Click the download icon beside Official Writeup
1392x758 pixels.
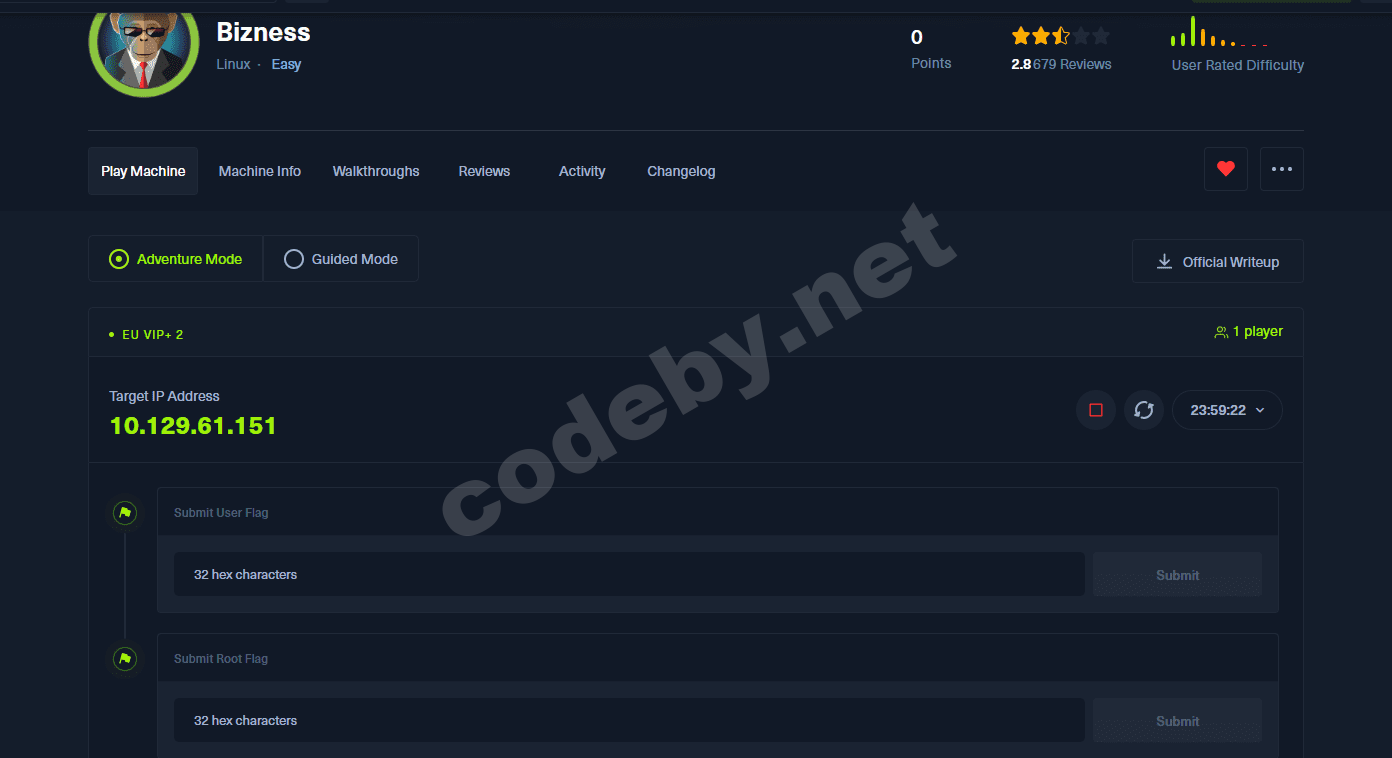(x=1164, y=261)
